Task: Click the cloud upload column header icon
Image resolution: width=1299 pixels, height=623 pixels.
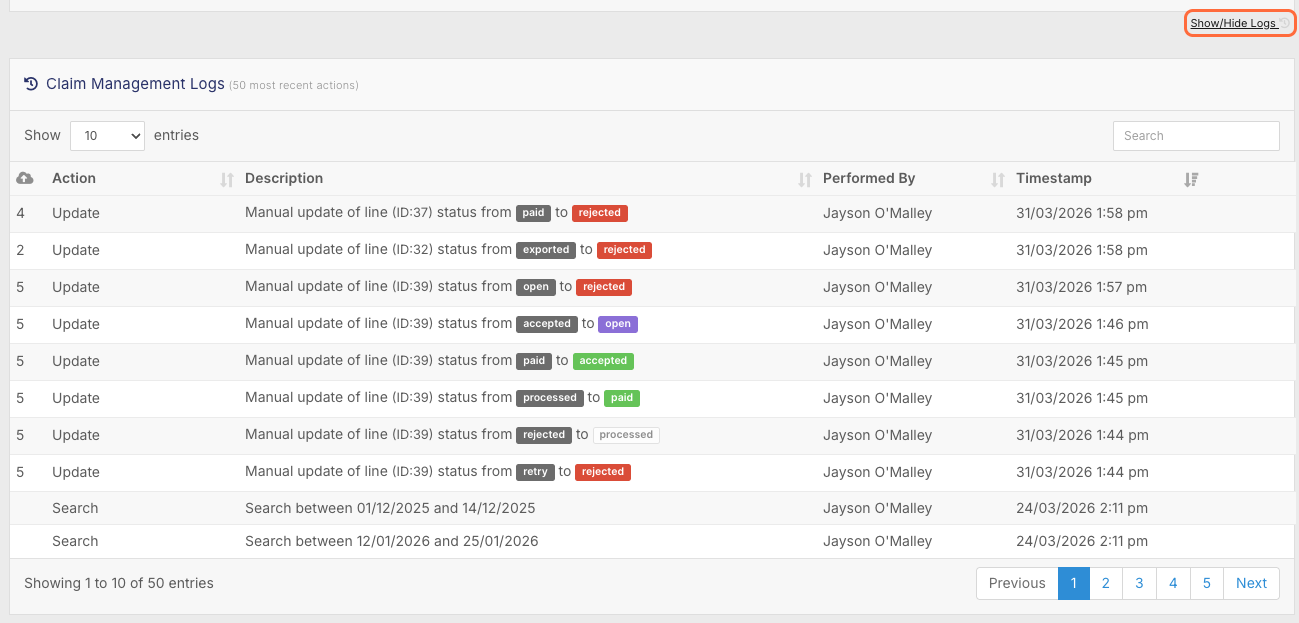Action: pyautogui.click(x=25, y=178)
